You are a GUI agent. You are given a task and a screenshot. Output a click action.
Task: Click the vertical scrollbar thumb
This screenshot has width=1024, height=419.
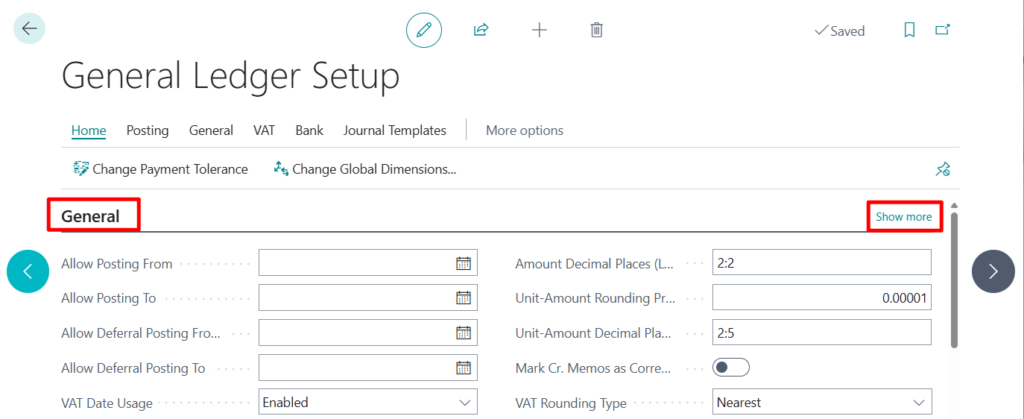tap(954, 280)
